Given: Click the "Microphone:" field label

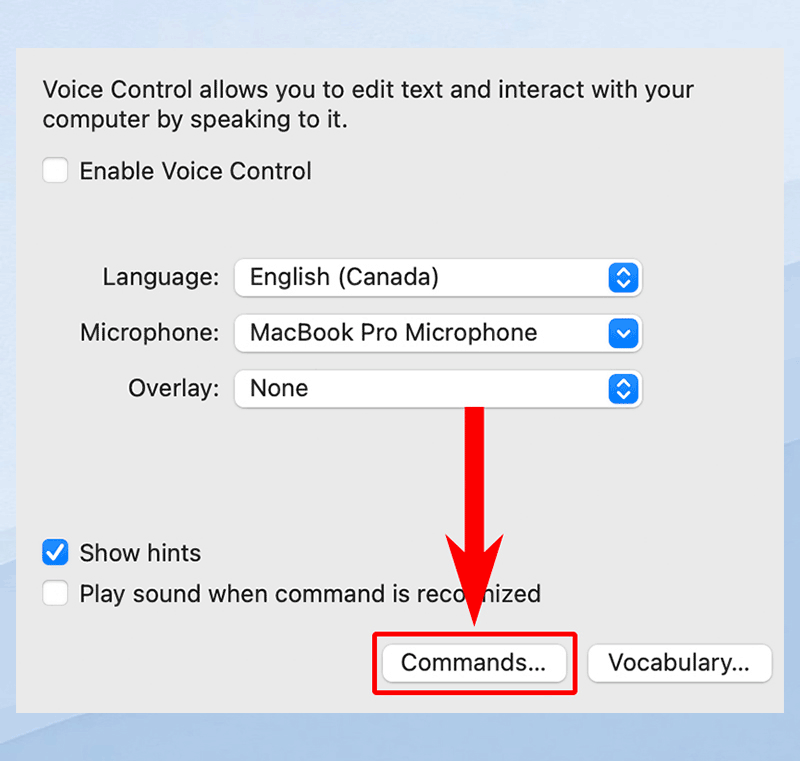Looking at the screenshot, I should [150, 333].
